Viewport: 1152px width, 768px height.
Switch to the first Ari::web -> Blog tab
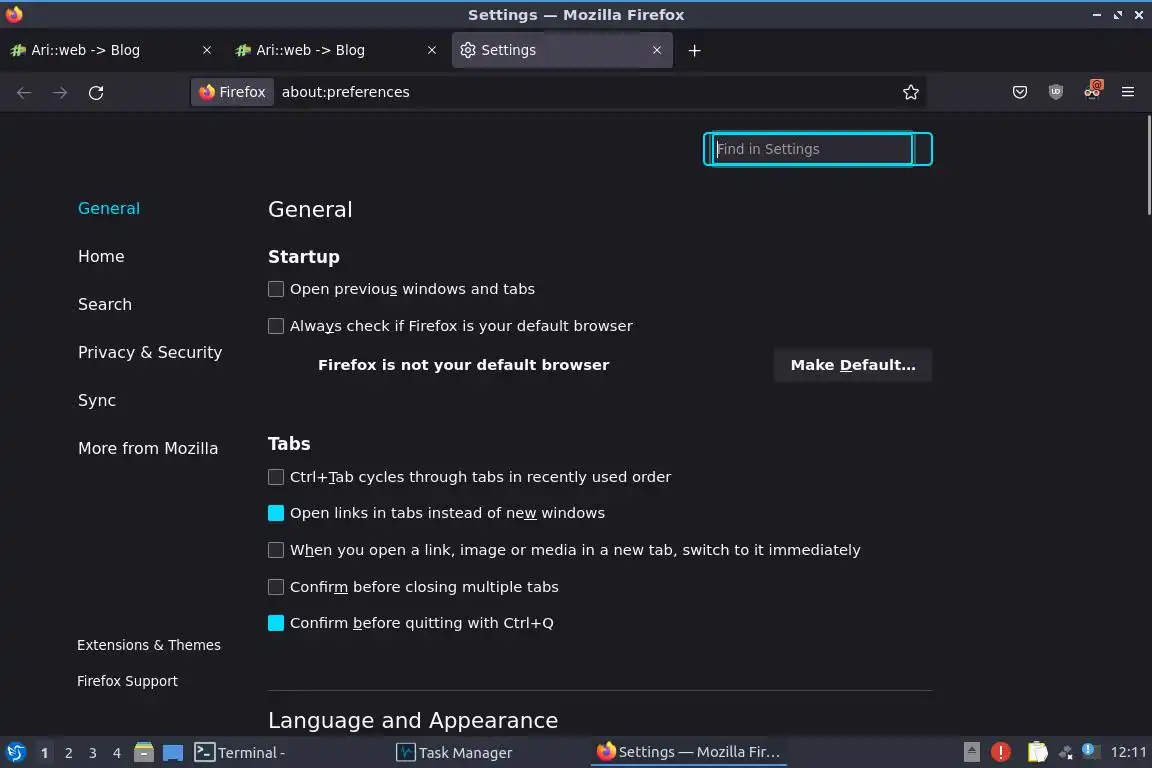(x=110, y=50)
